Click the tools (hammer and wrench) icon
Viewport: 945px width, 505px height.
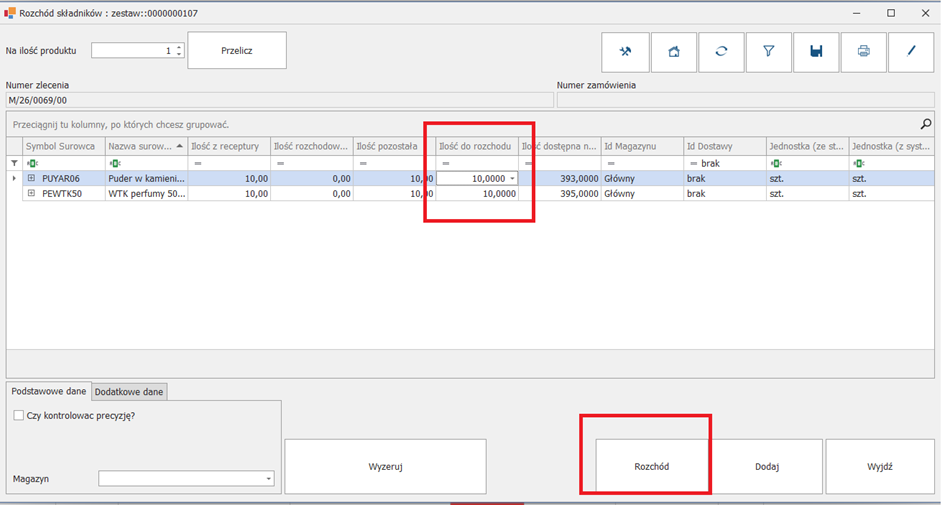pyautogui.click(x=626, y=52)
